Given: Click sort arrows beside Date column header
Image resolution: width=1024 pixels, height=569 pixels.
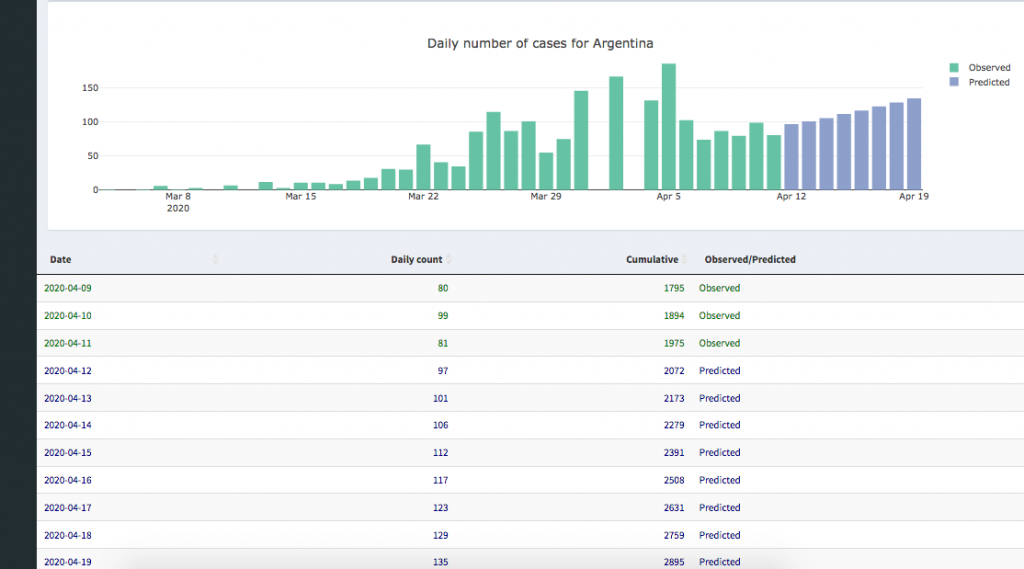Looking at the screenshot, I should tap(215, 260).
